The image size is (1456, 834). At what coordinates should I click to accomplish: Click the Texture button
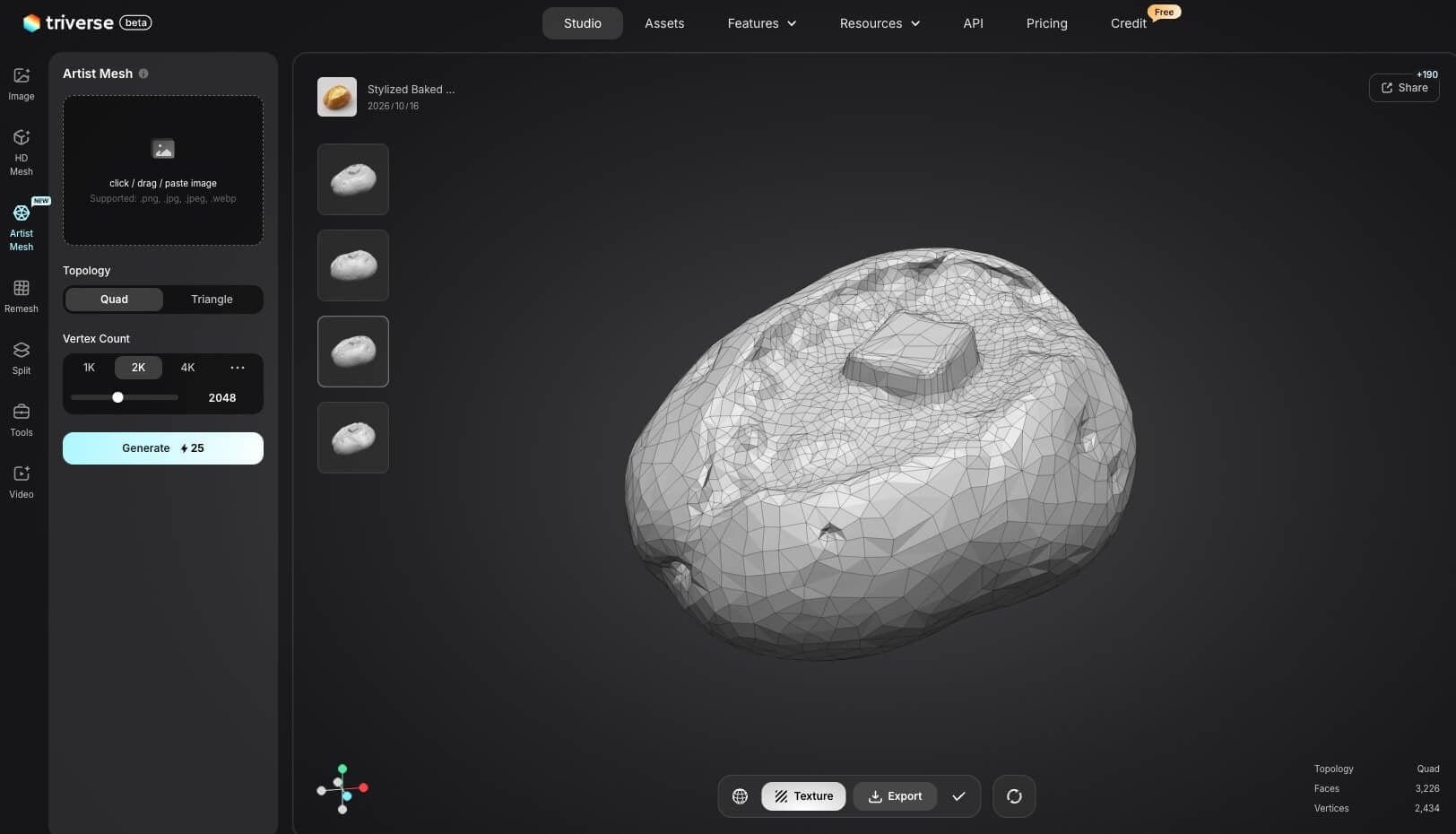coord(803,796)
